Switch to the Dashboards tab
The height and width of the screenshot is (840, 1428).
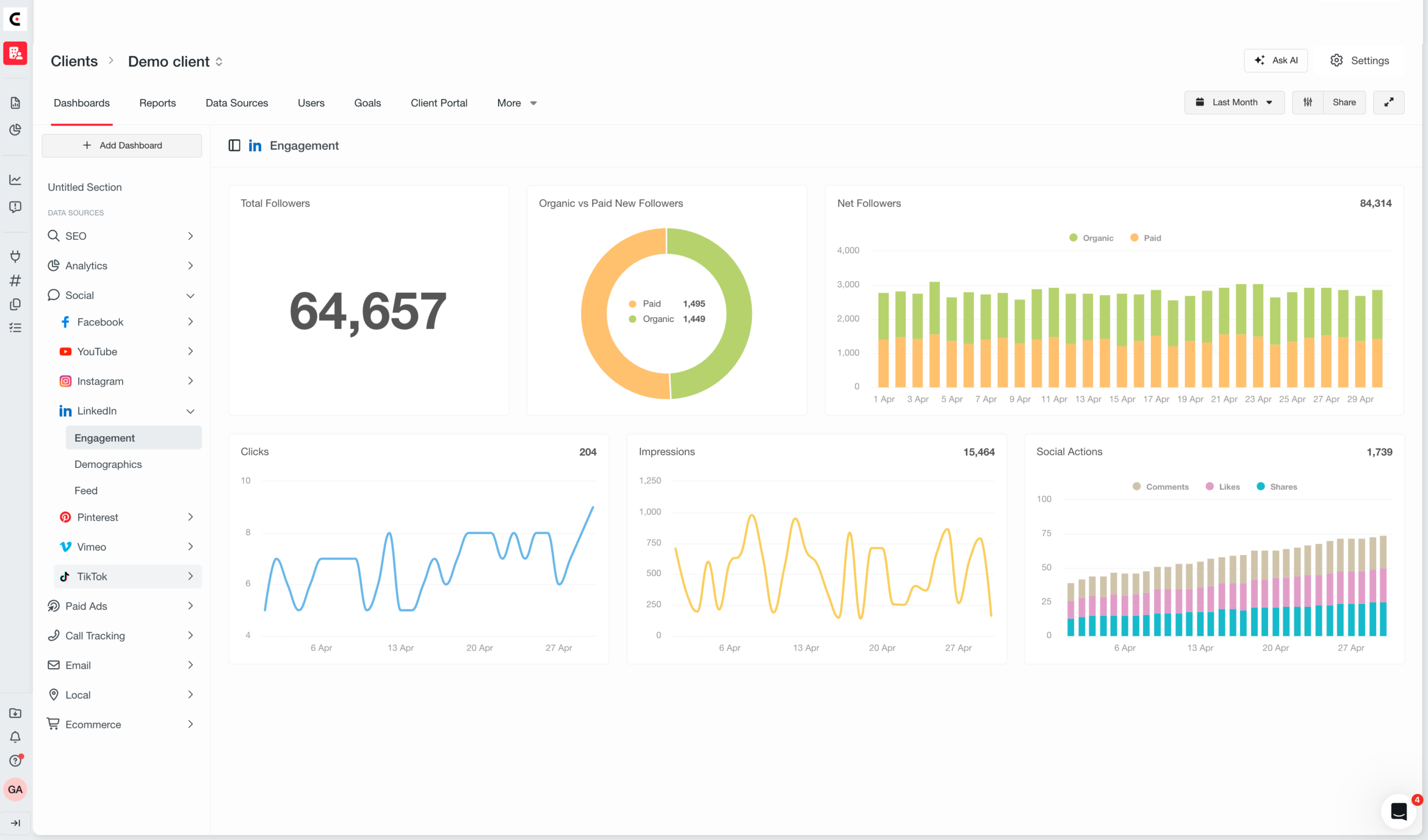[81, 103]
